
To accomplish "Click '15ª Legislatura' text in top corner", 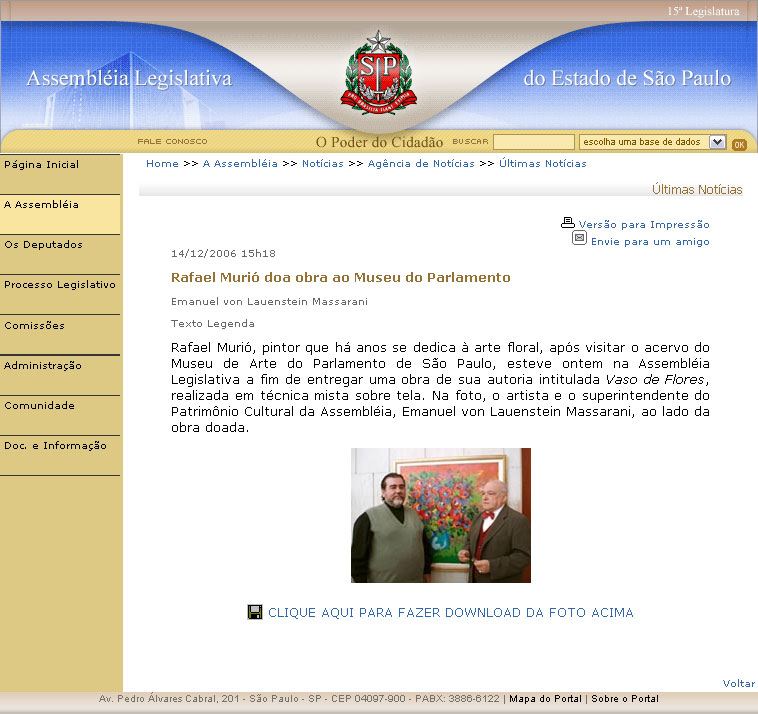I will point(703,11).
